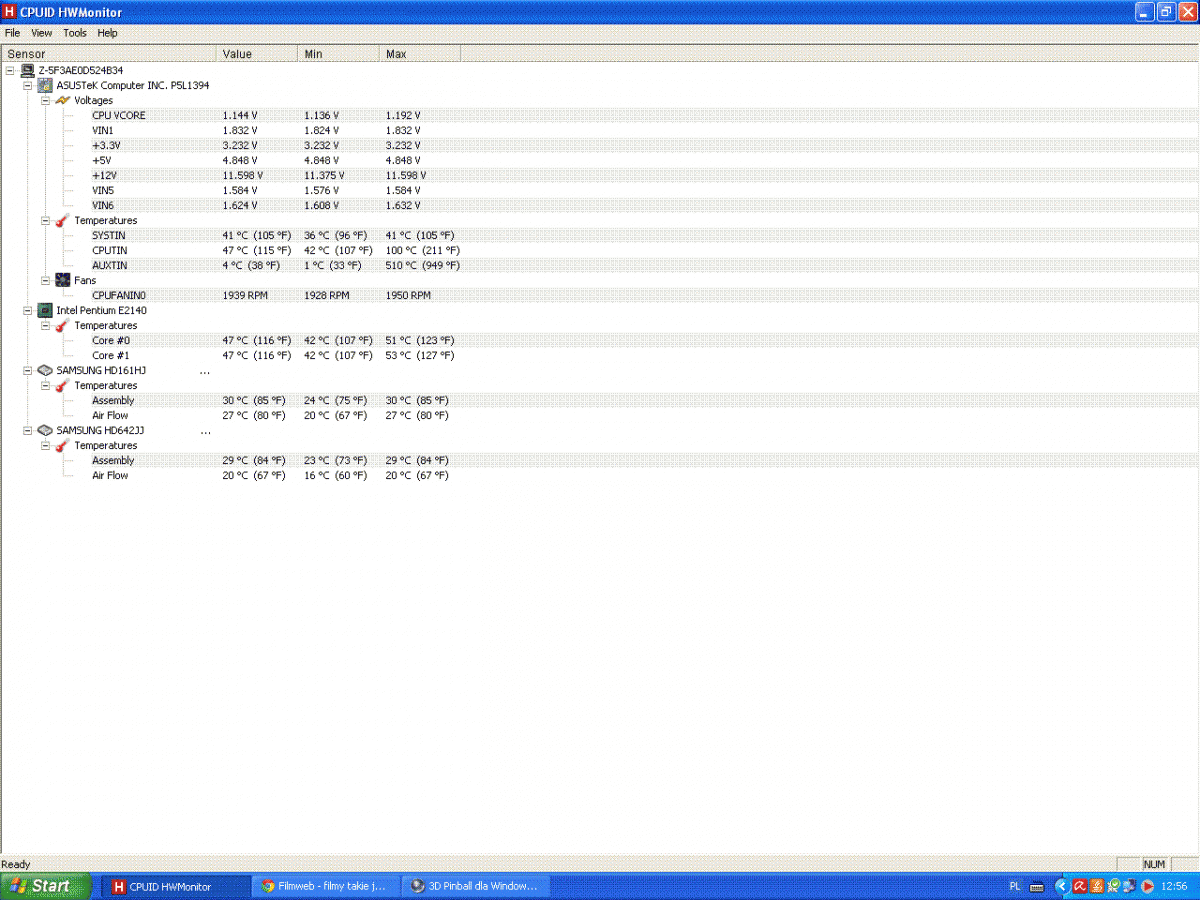Open the Help menu
The width and height of the screenshot is (1200, 900).
[107, 33]
